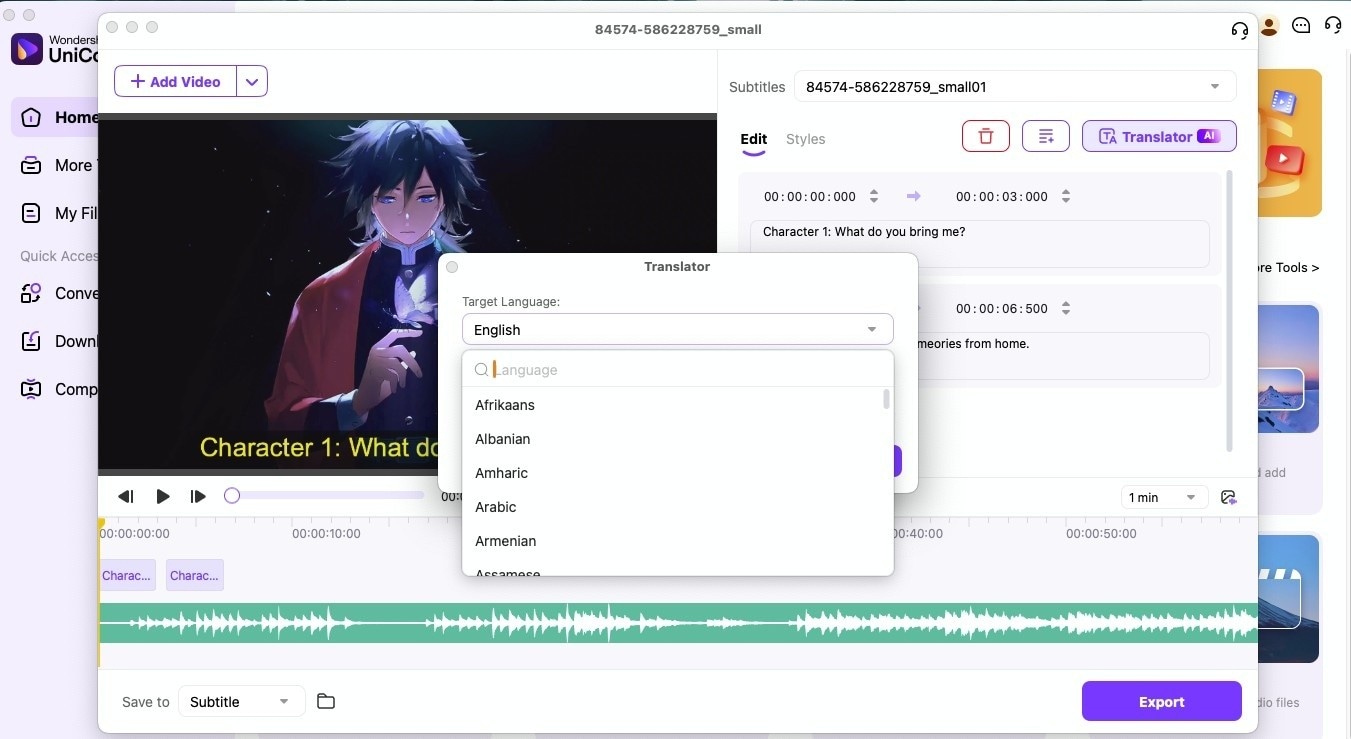Switch to the Edit tab
1351x739 pixels.
tap(754, 140)
